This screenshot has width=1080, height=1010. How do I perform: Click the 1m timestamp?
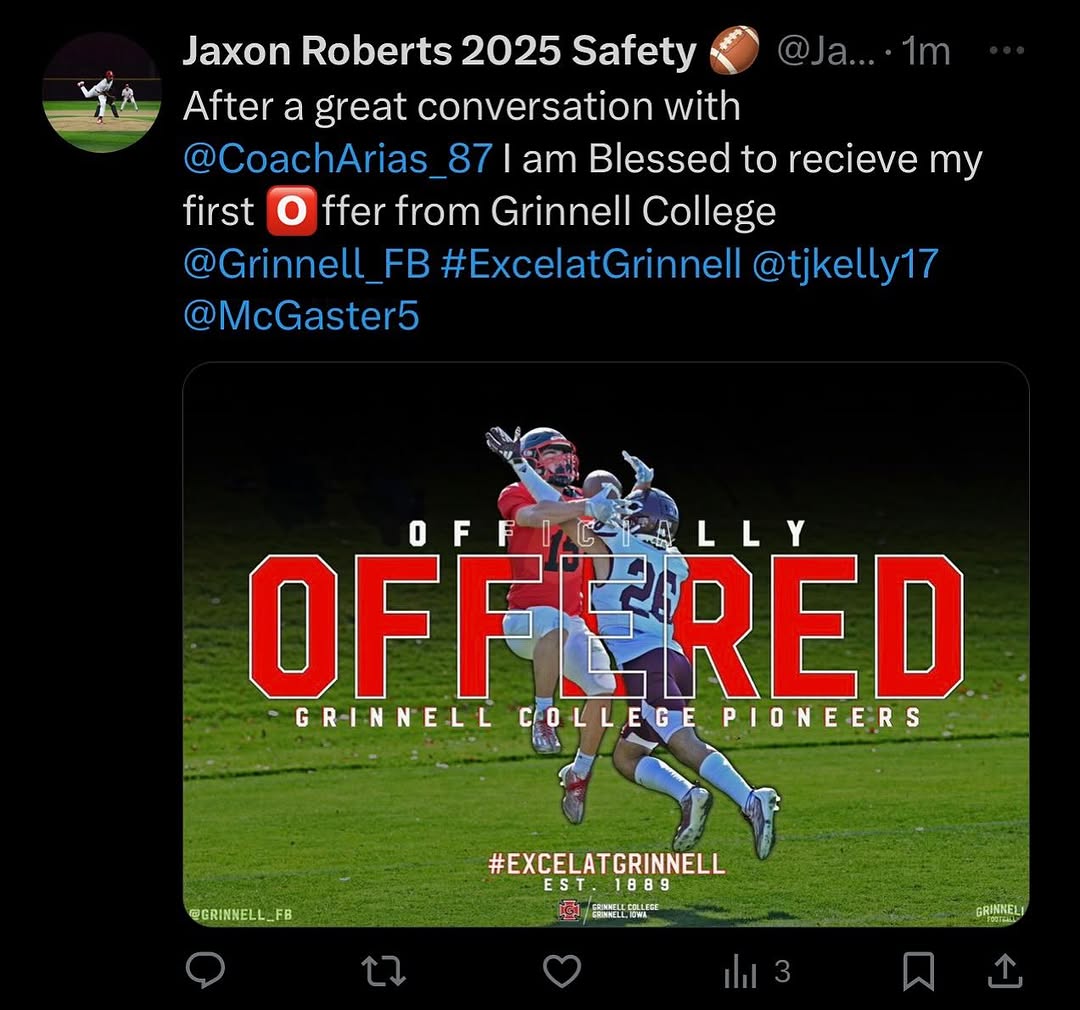coord(925,51)
